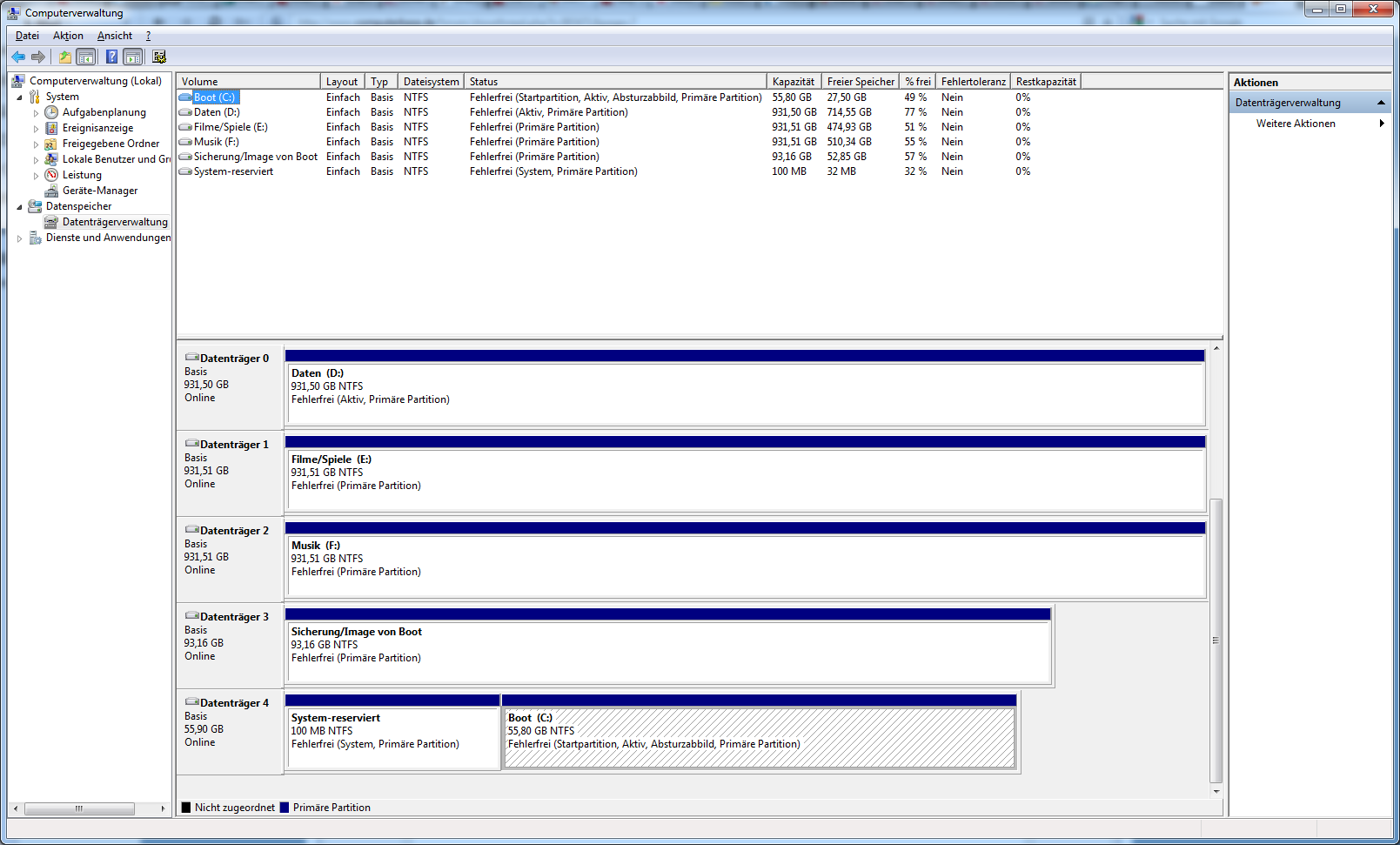Viewport: 1400px width, 845px height.
Task: Click the blue Help question mark icon
Action: (111, 57)
